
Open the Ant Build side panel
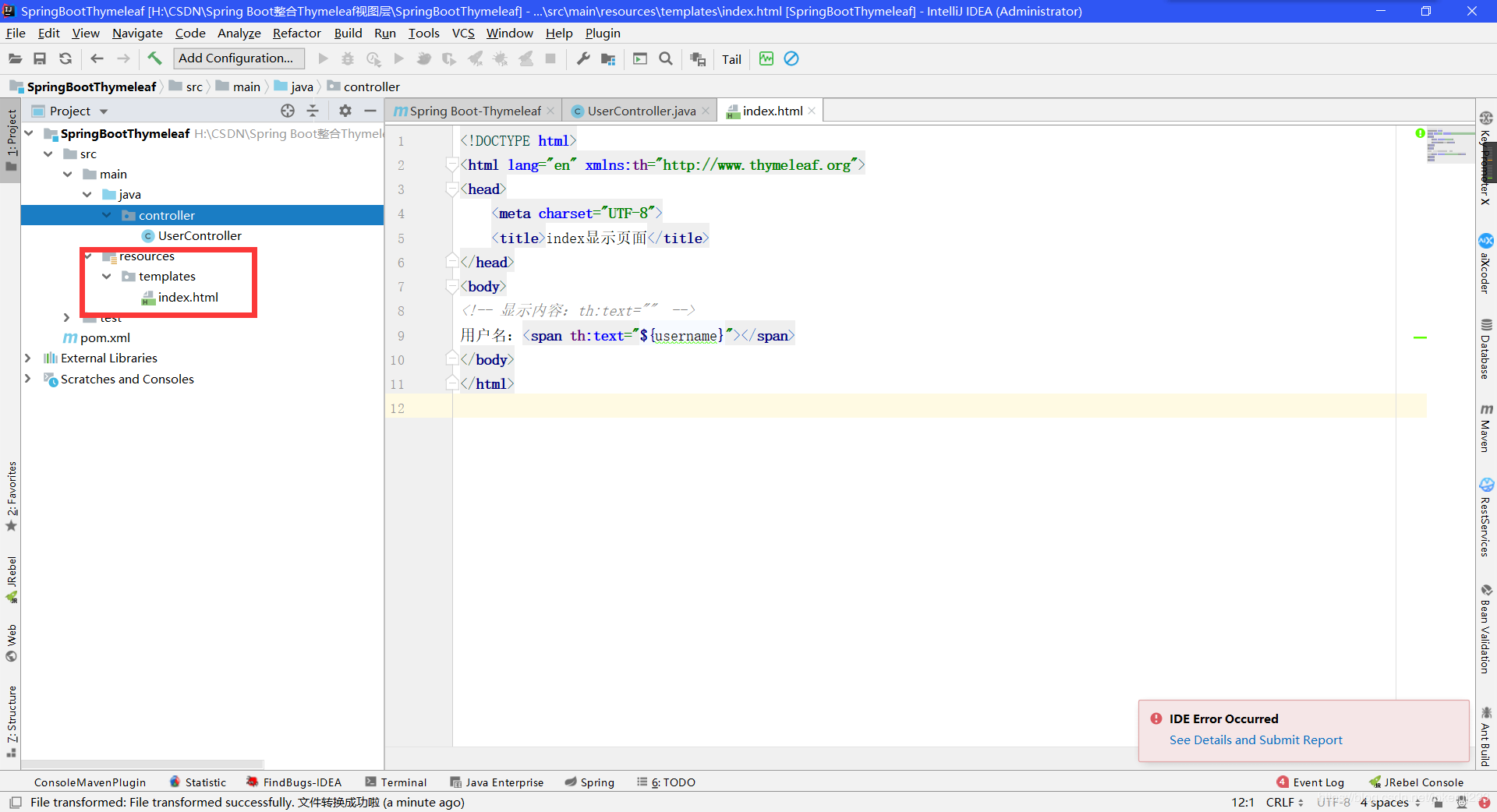point(1486,736)
